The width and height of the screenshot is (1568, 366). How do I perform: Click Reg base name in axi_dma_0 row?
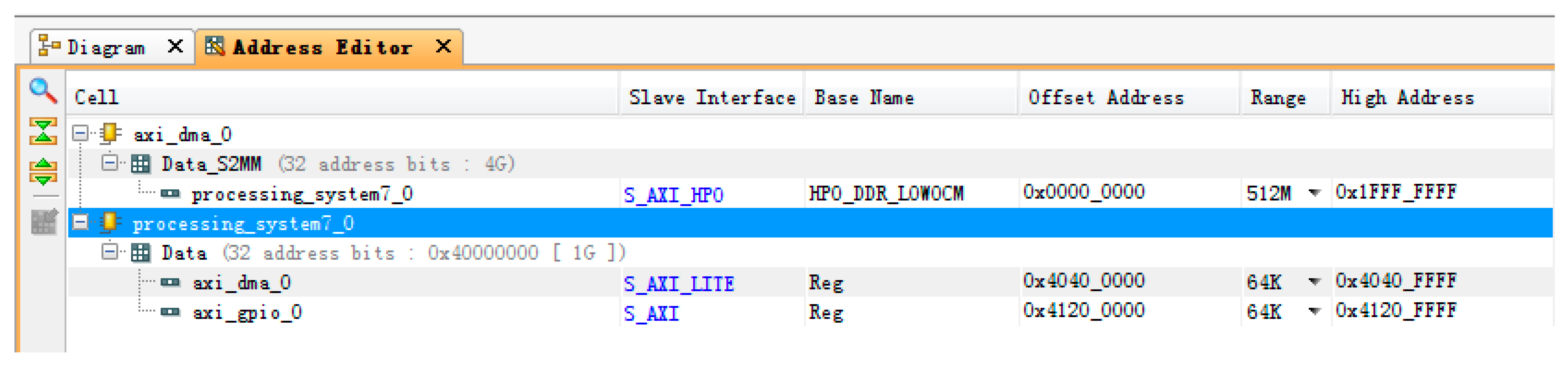826,283
